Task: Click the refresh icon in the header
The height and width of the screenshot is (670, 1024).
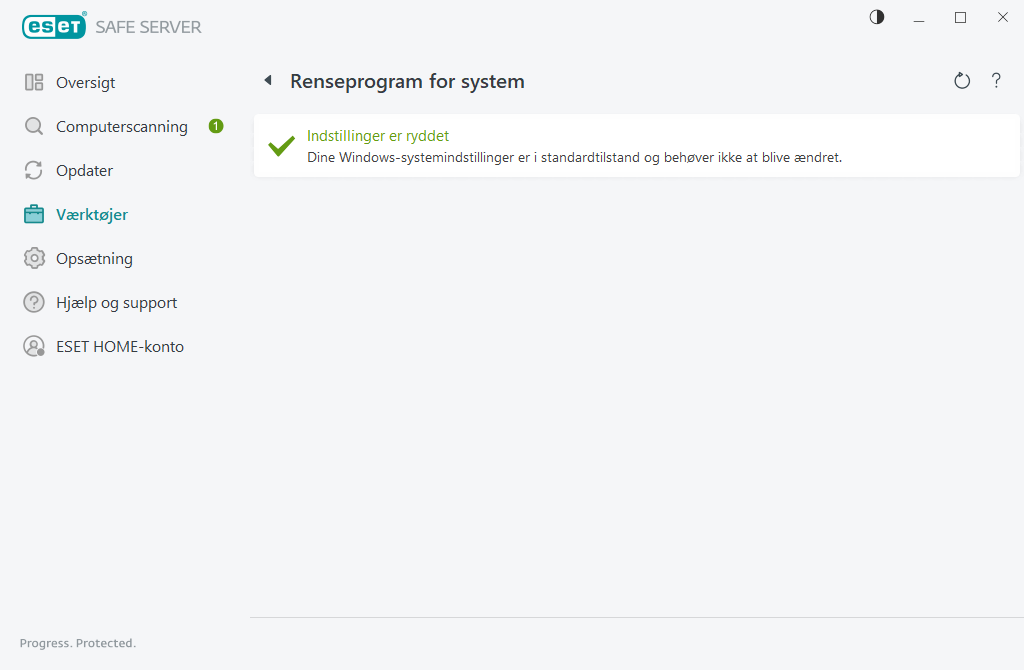Action: pyautogui.click(x=961, y=80)
